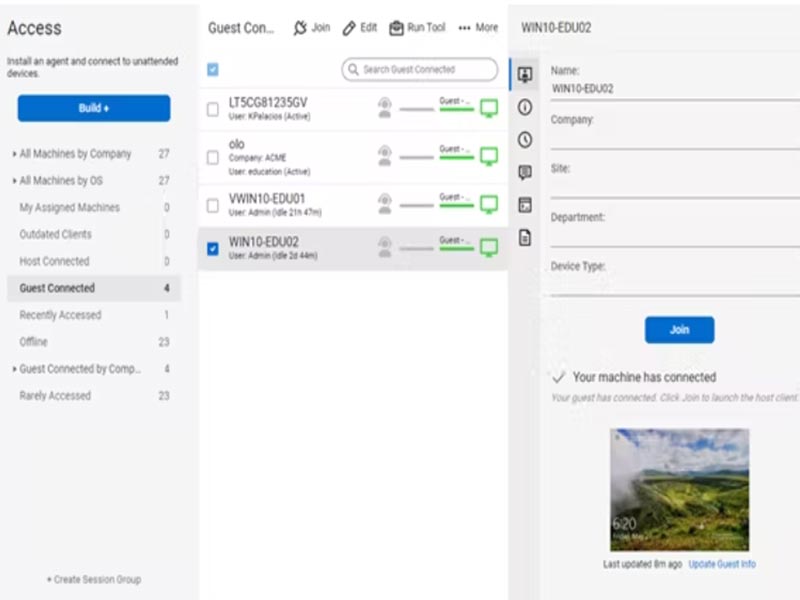Select the Offline session group
800x600 pixels.
point(34,342)
